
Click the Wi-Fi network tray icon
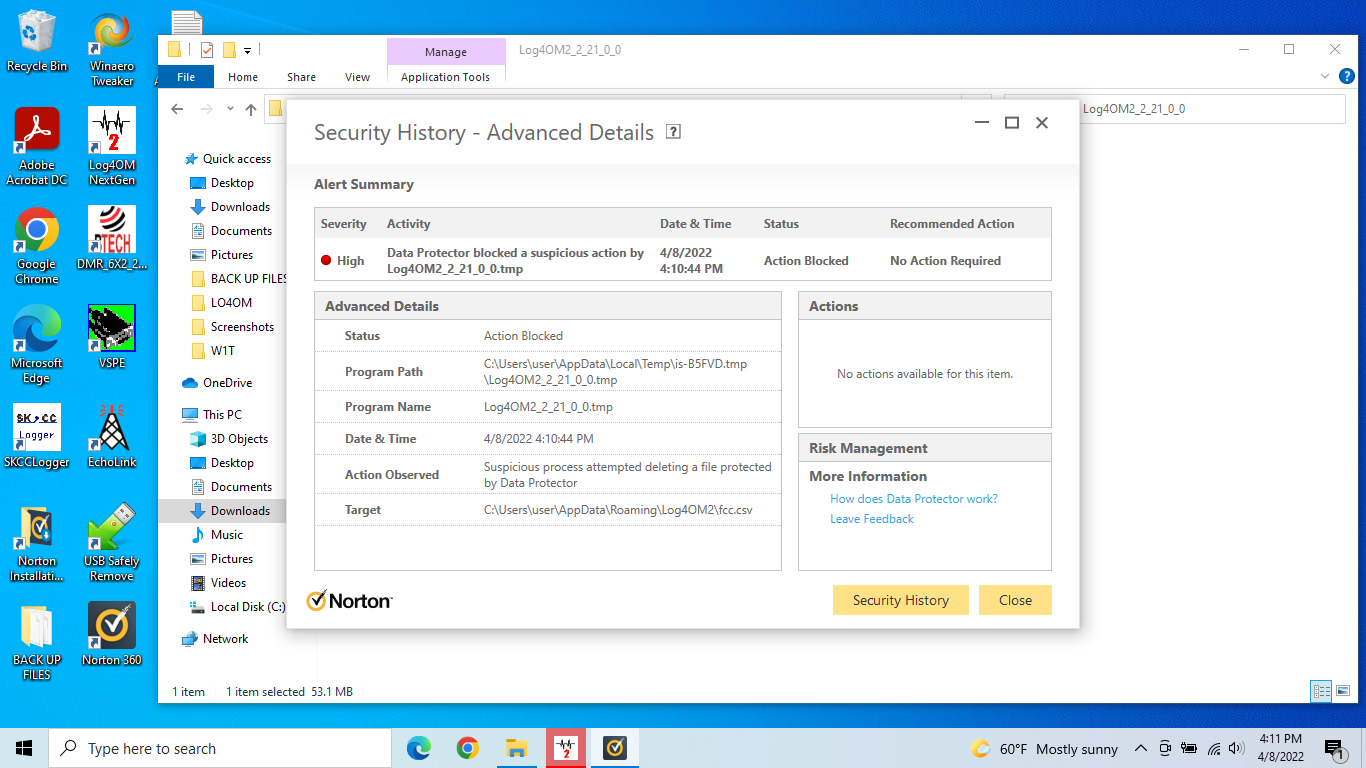tap(1214, 748)
